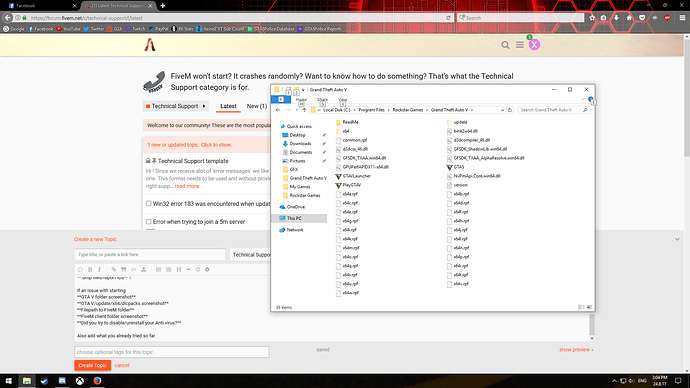690x388 pixels.
Task: Toggle bold formatting in topic editor
Action: click(90, 269)
